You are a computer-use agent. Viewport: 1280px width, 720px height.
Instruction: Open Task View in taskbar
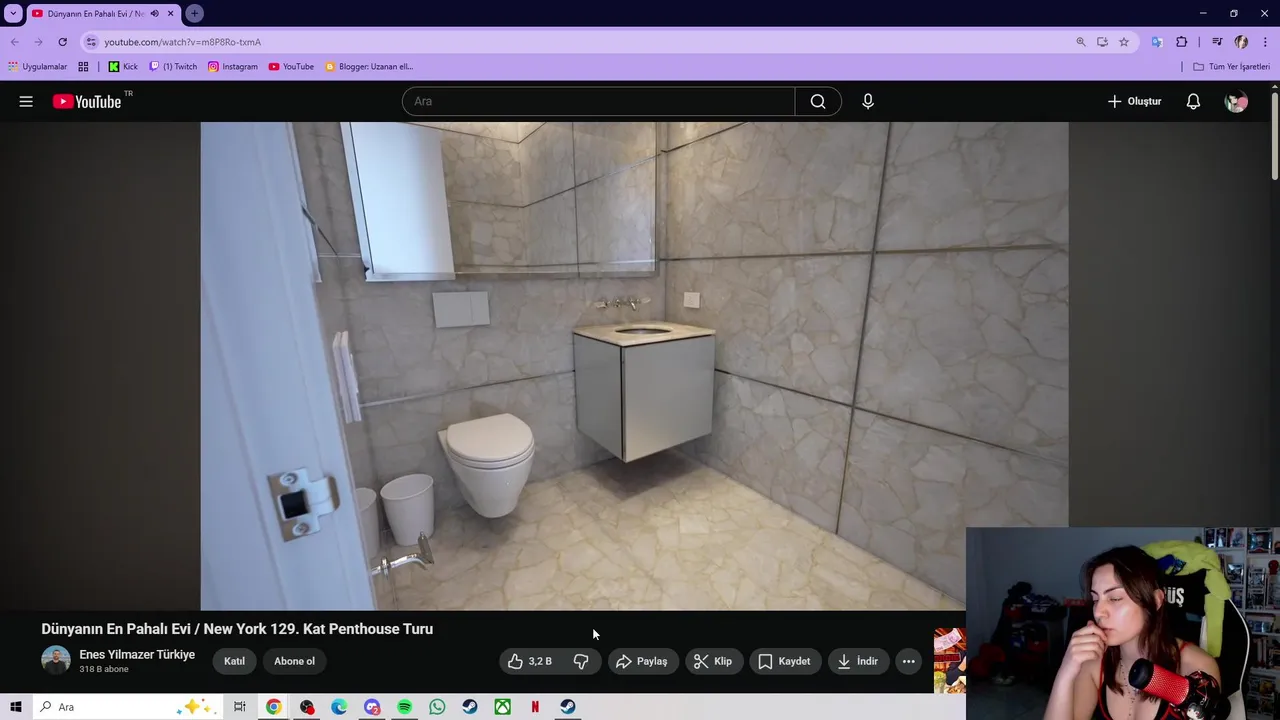pos(240,707)
